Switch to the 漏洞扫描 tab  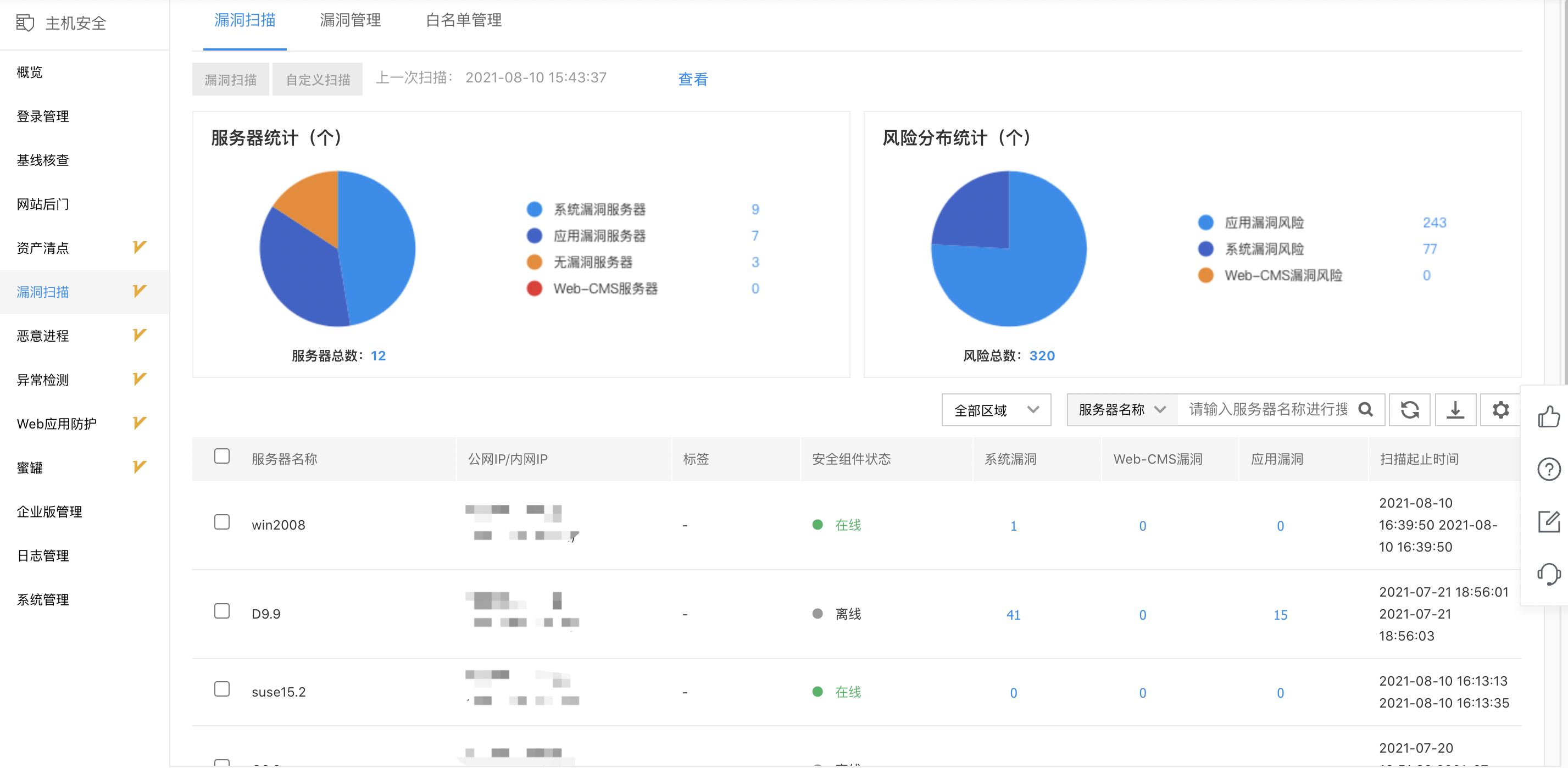click(x=244, y=21)
